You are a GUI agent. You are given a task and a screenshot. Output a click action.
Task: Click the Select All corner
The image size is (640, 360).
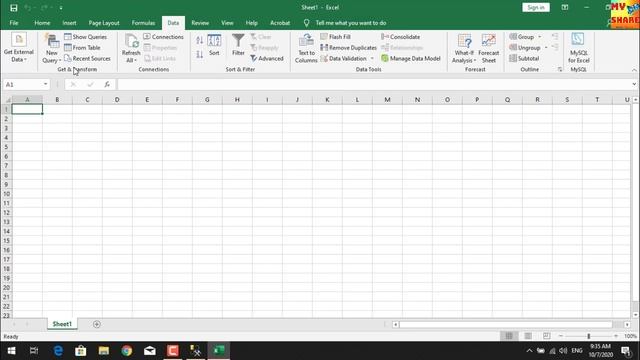pos(7,100)
